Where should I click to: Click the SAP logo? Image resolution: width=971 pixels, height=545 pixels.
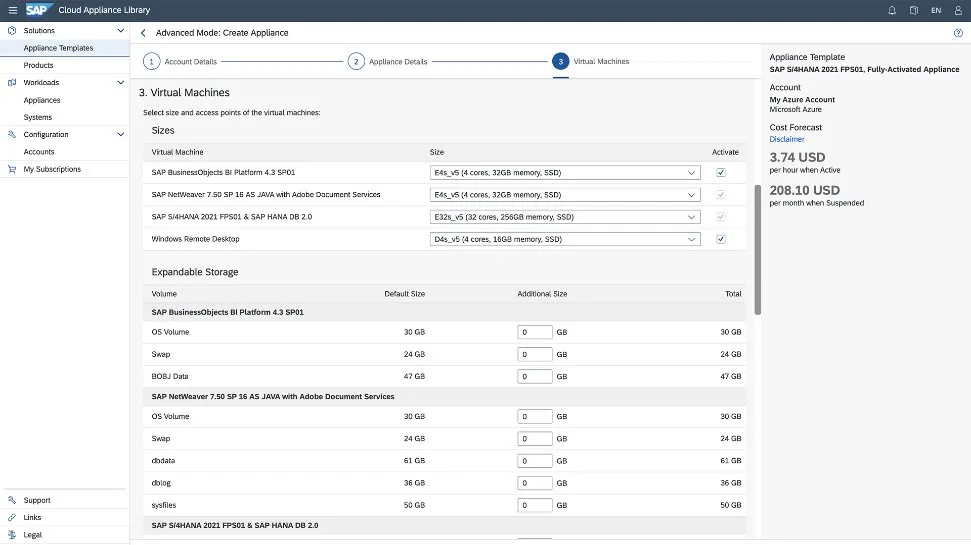39,10
